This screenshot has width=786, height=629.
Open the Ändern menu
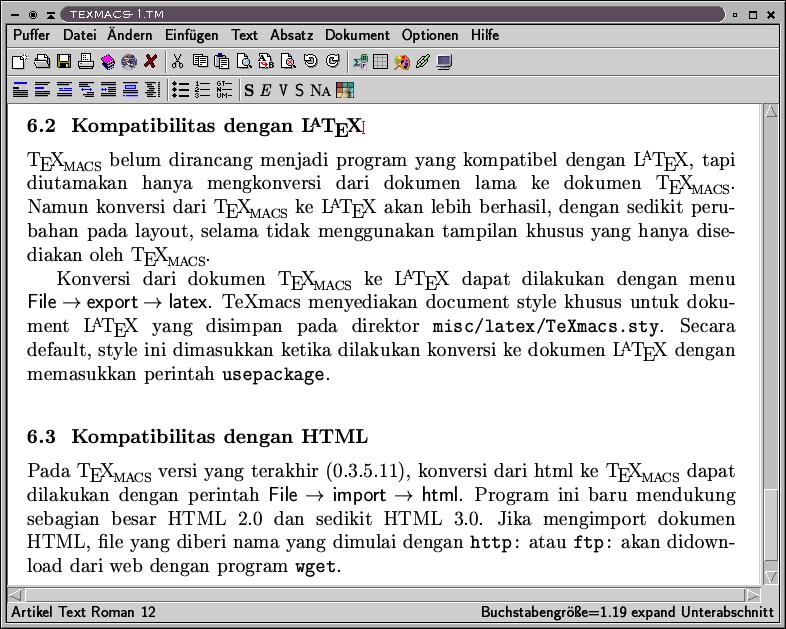(x=130, y=35)
